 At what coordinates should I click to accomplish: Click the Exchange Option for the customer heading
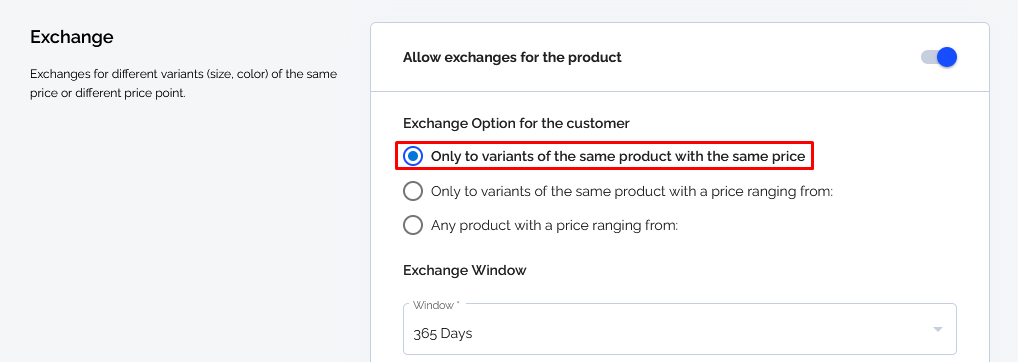tap(516, 123)
